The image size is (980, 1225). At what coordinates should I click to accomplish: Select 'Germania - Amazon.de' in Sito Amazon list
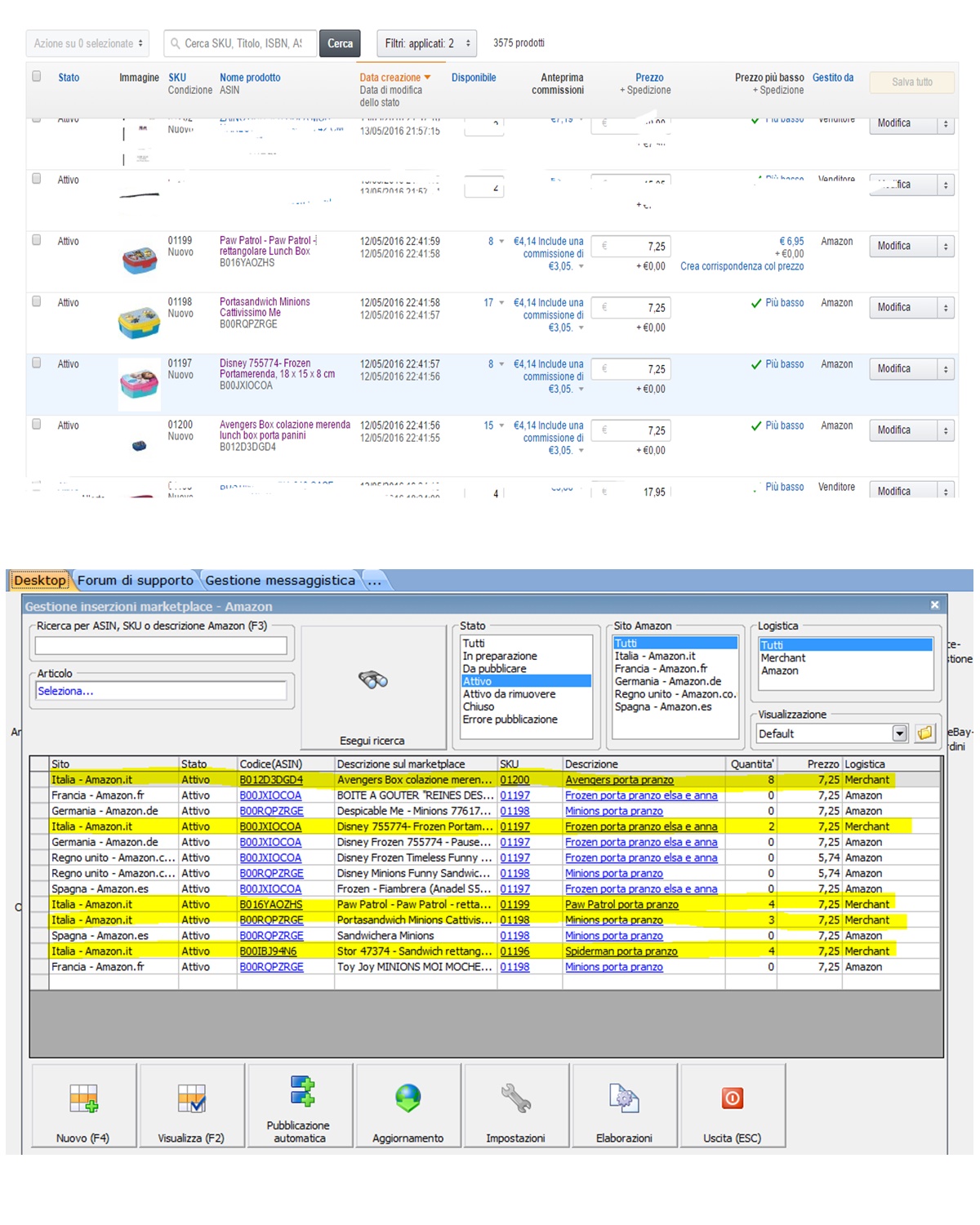pyautogui.click(x=668, y=681)
